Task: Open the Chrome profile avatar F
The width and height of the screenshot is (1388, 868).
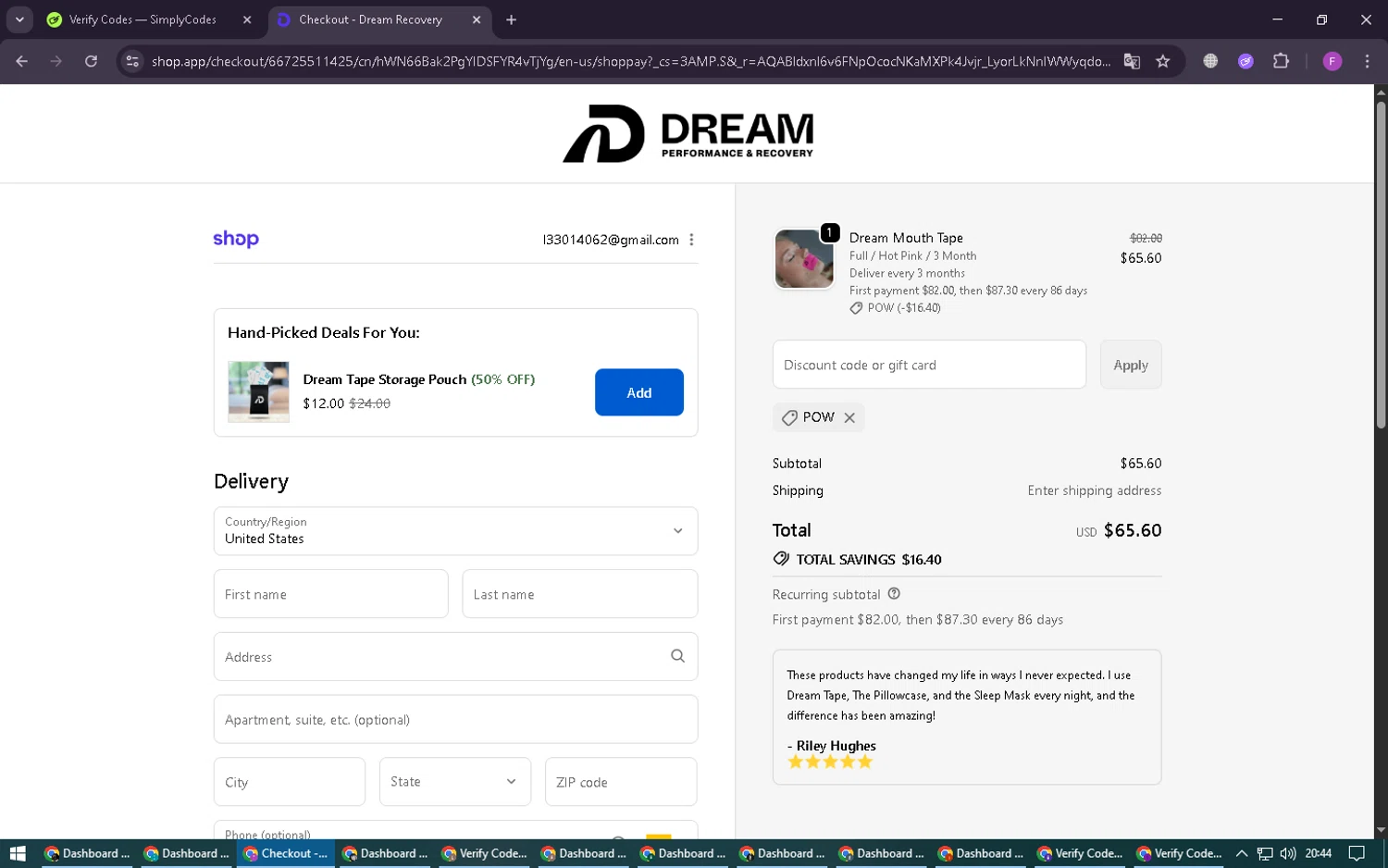Action: pyautogui.click(x=1332, y=61)
